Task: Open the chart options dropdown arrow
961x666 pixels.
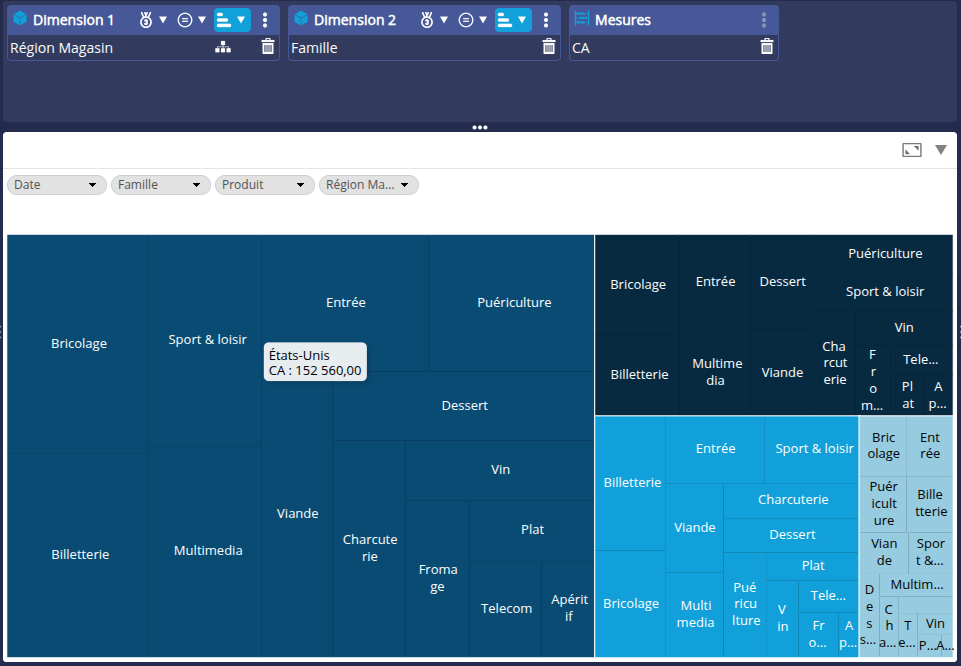Action: [x=940, y=149]
